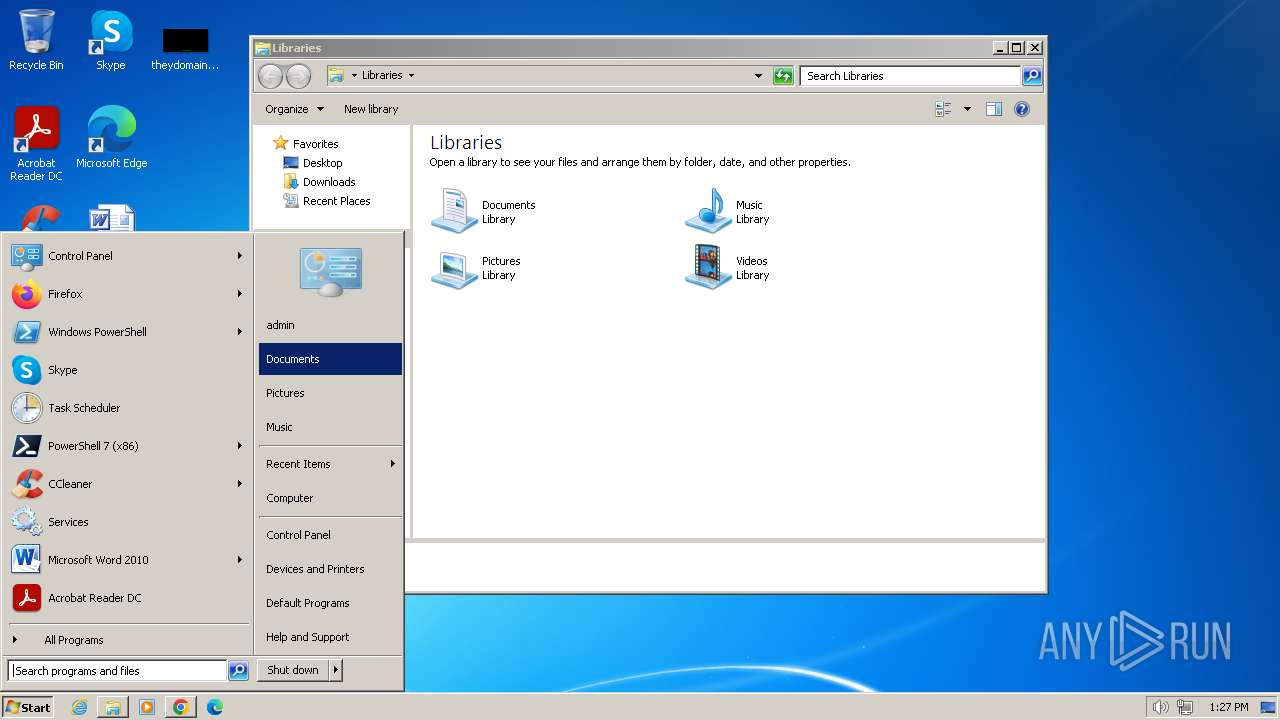This screenshot has height=720, width=1280.
Task: Click the user account picture in Start menu
Action: (330, 272)
